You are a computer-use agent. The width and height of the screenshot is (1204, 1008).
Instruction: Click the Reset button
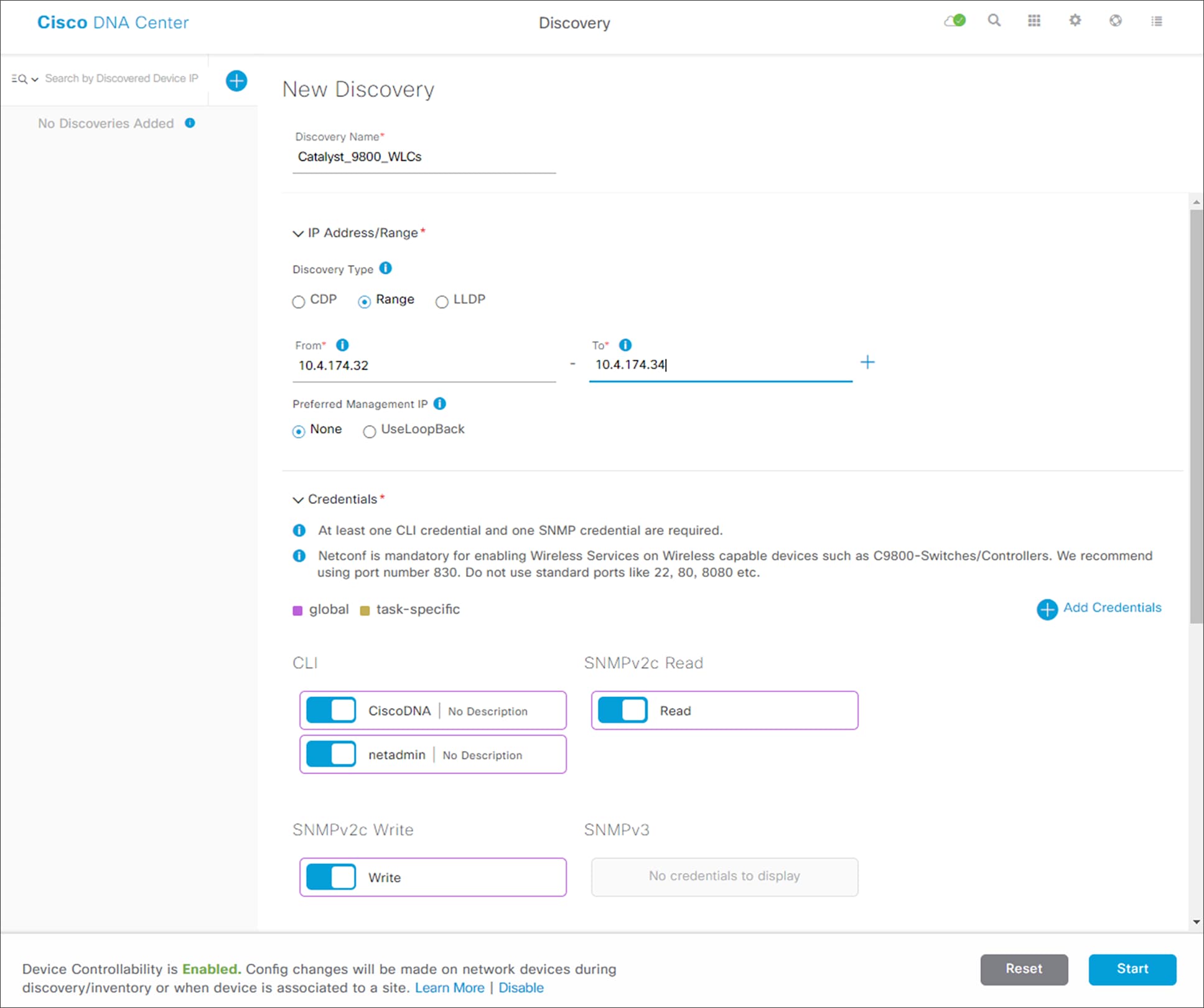point(1024,969)
